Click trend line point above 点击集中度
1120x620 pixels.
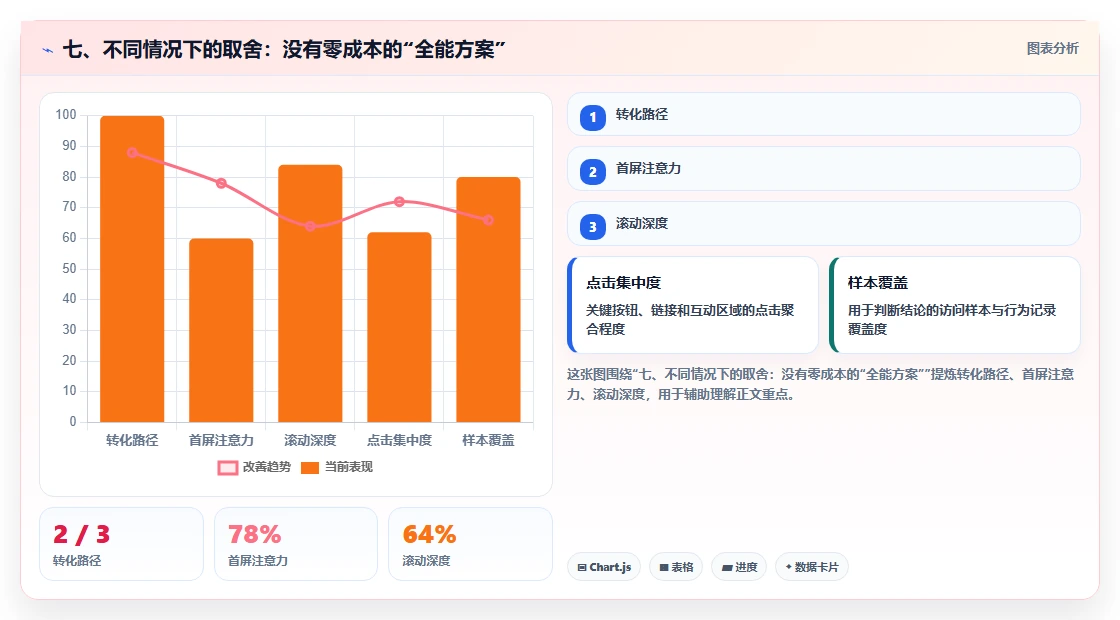pos(399,201)
